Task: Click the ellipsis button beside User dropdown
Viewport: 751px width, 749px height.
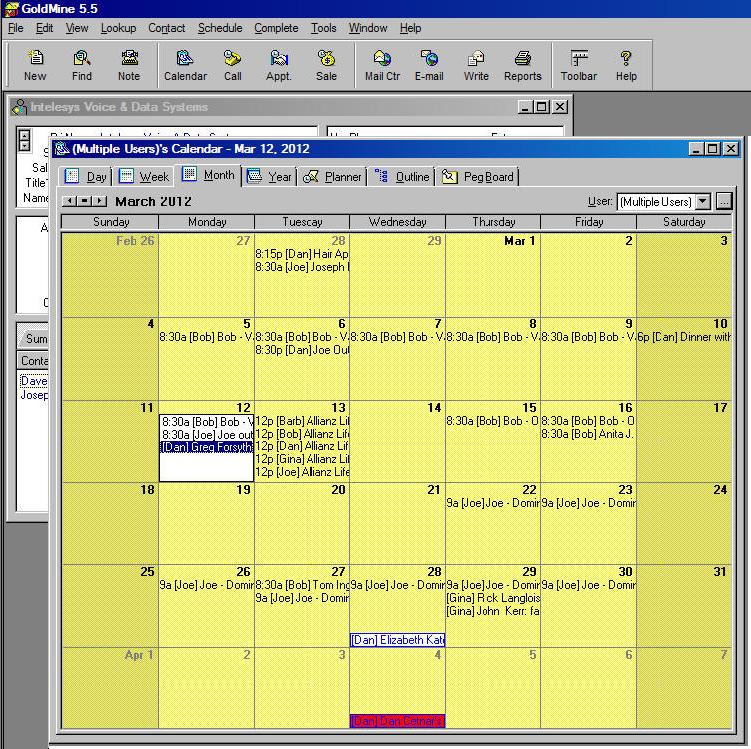Action: [724, 201]
